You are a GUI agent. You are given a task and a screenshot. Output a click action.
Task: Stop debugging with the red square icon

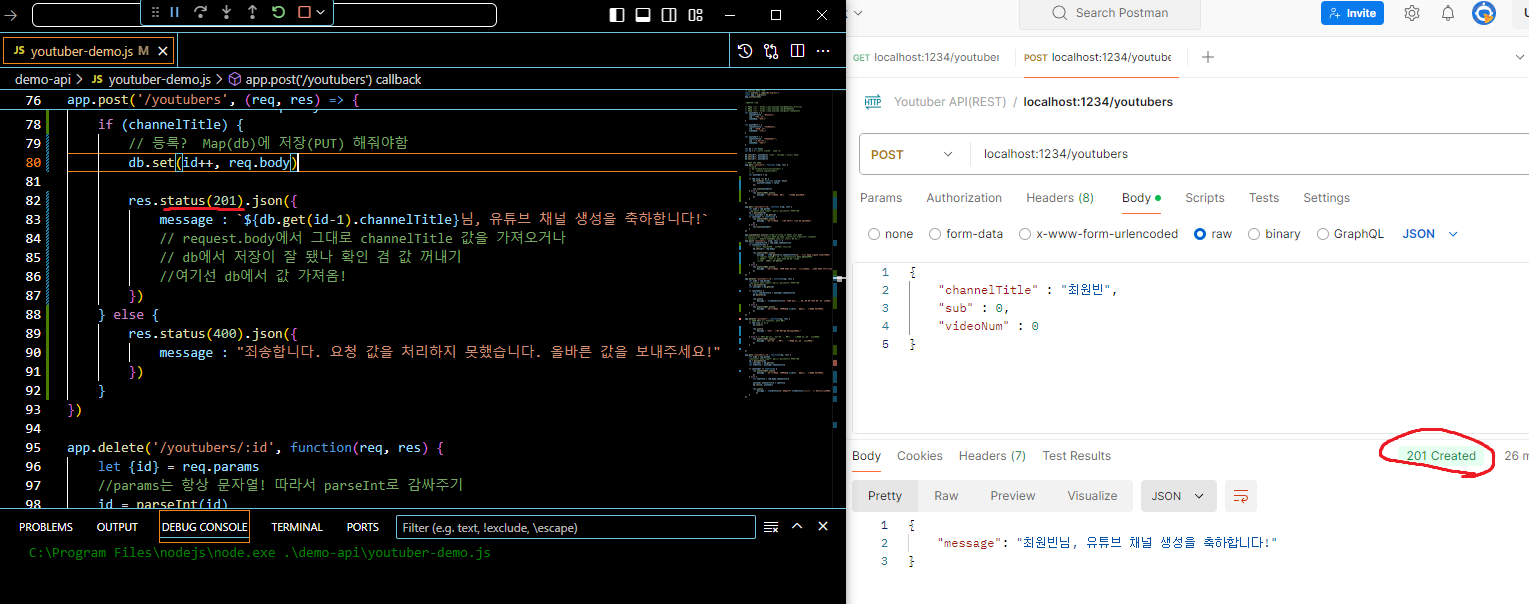tap(304, 12)
